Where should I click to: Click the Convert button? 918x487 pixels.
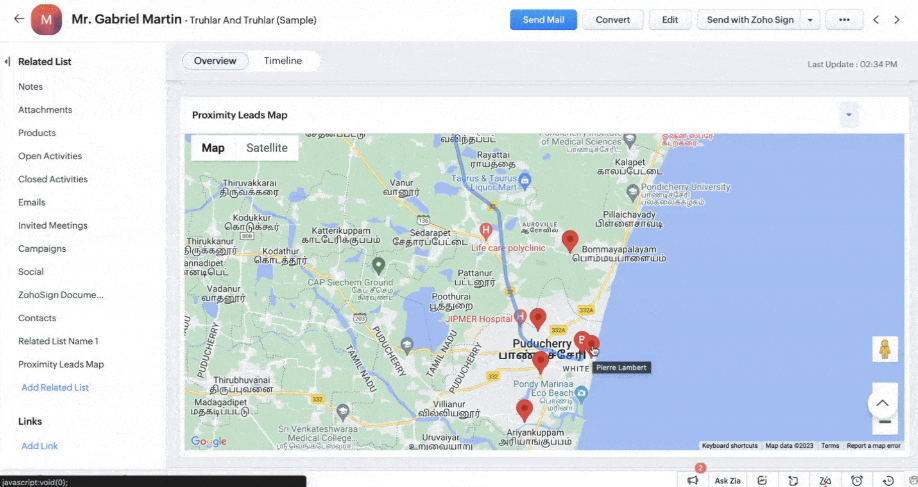(x=613, y=19)
